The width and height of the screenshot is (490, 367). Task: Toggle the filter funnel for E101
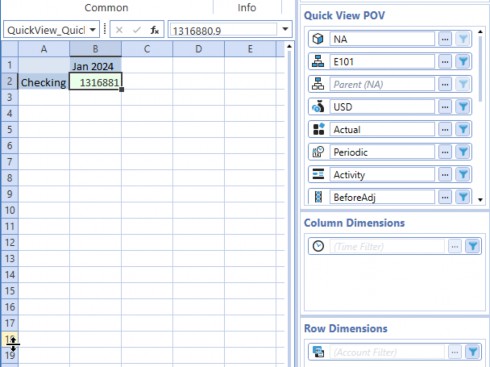click(463, 62)
